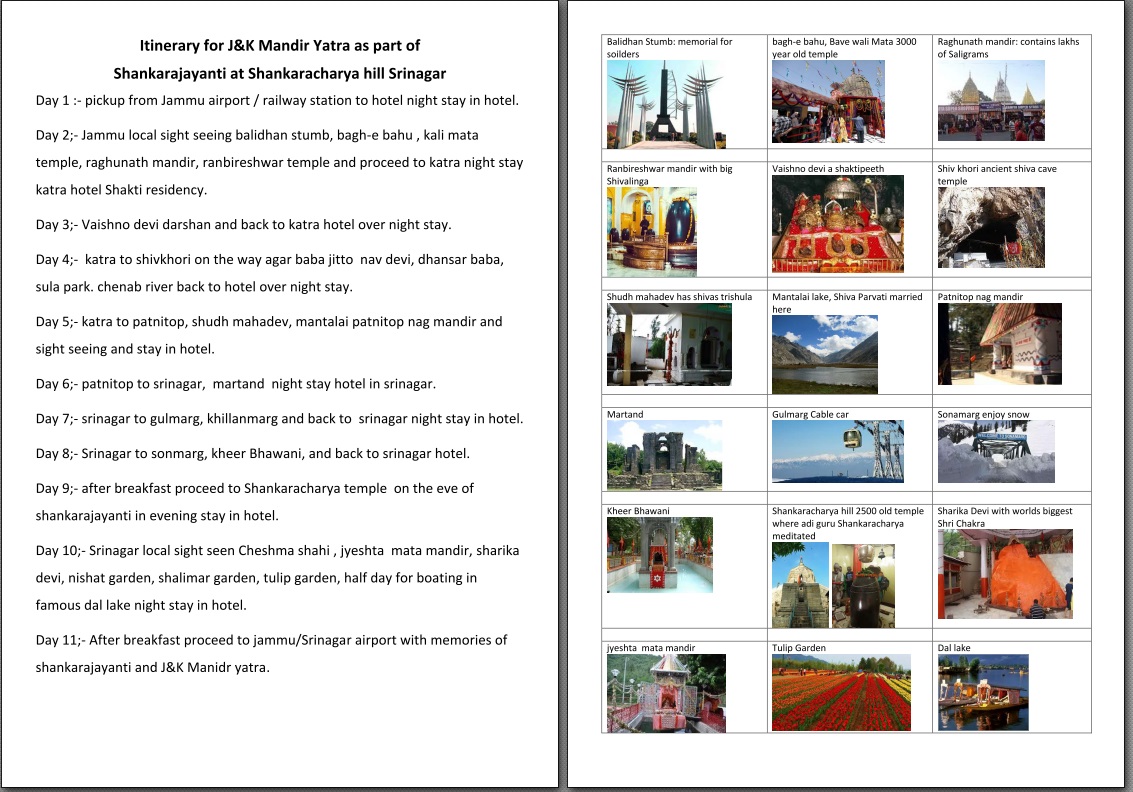This screenshot has width=1133, height=792.
Task: Select the Tulip Garden picture
Action: point(841,692)
